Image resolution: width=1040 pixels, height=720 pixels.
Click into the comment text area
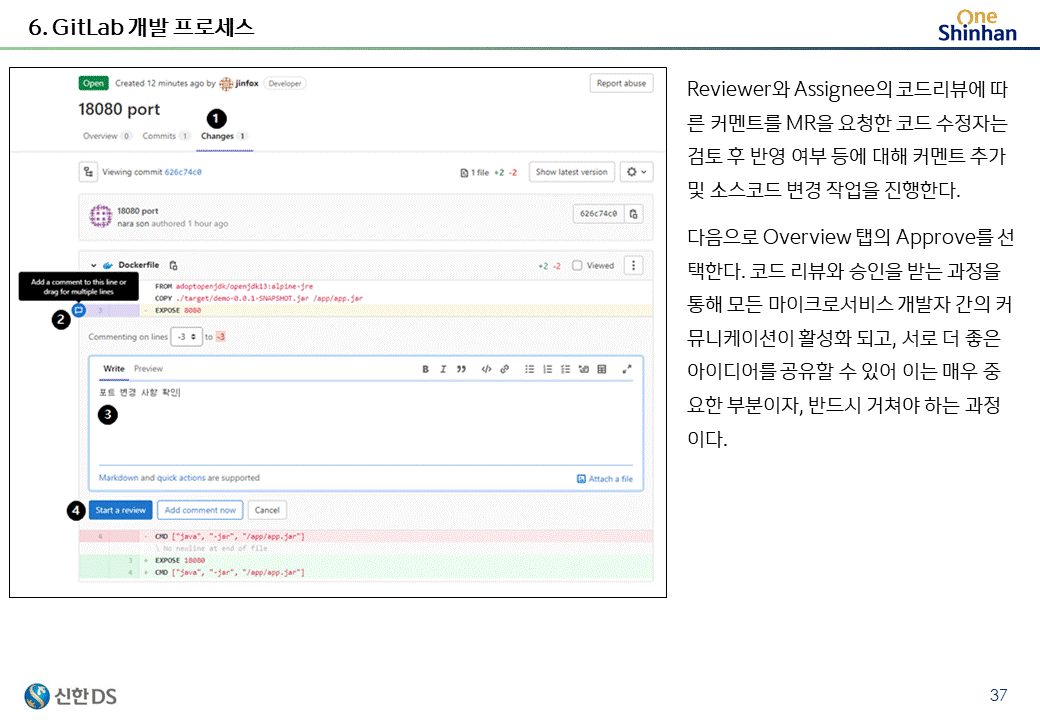(x=365, y=424)
